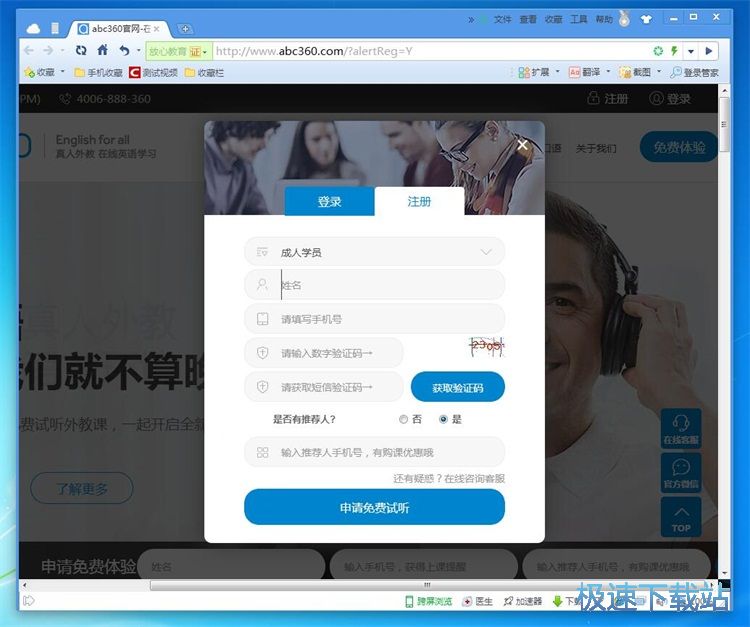Click the green lightning speed-mode icon
The height and width of the screenshot is (627, 750).
[x=674, y=51]
